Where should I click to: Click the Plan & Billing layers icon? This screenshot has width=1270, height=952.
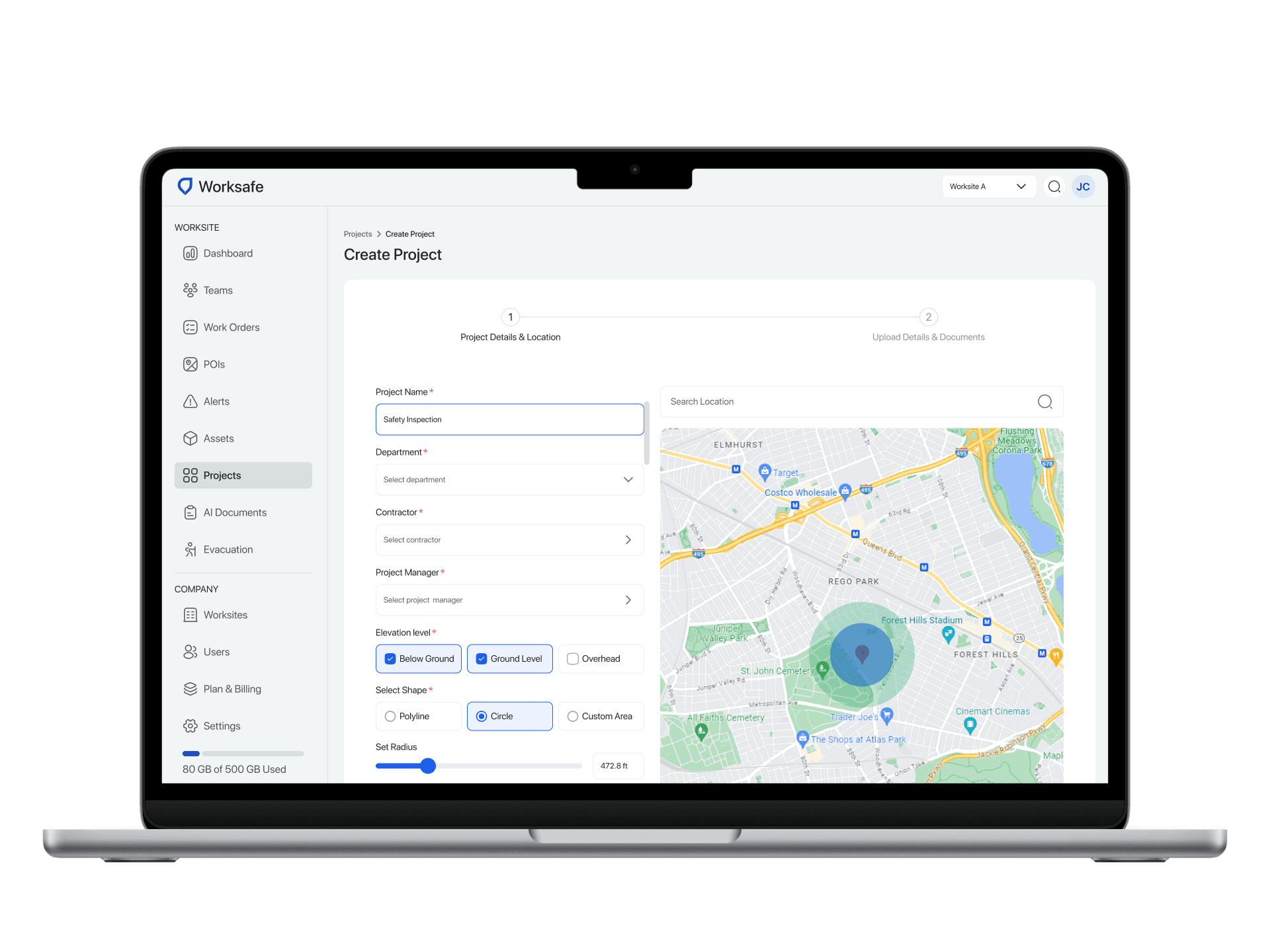(x=190, y=689)
